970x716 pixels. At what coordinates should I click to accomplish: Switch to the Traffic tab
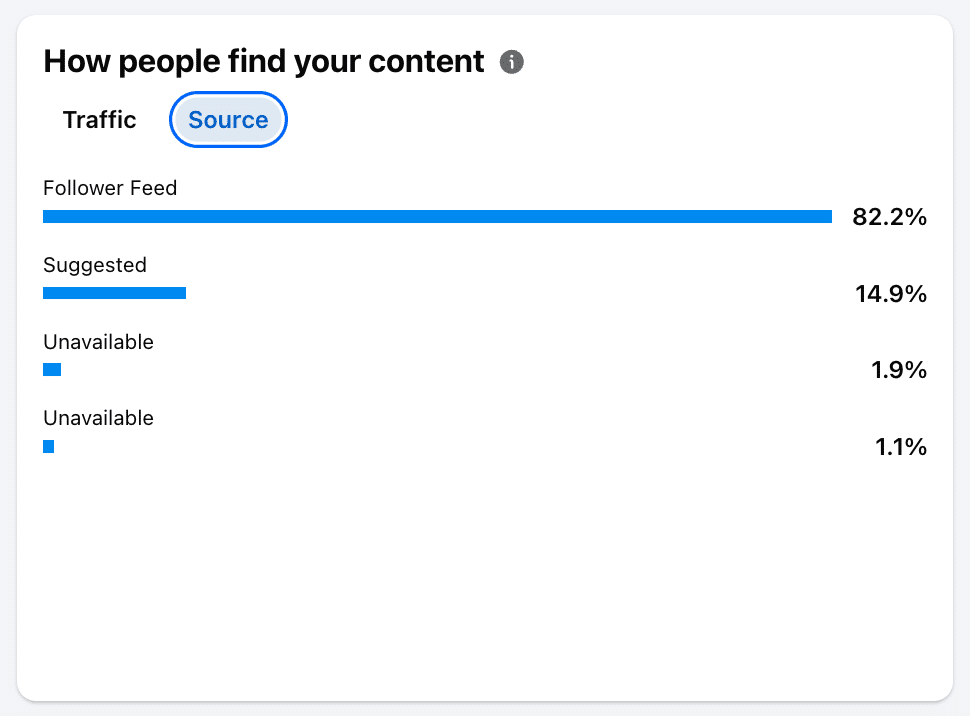pyautogui.click(x=99, y=120)
